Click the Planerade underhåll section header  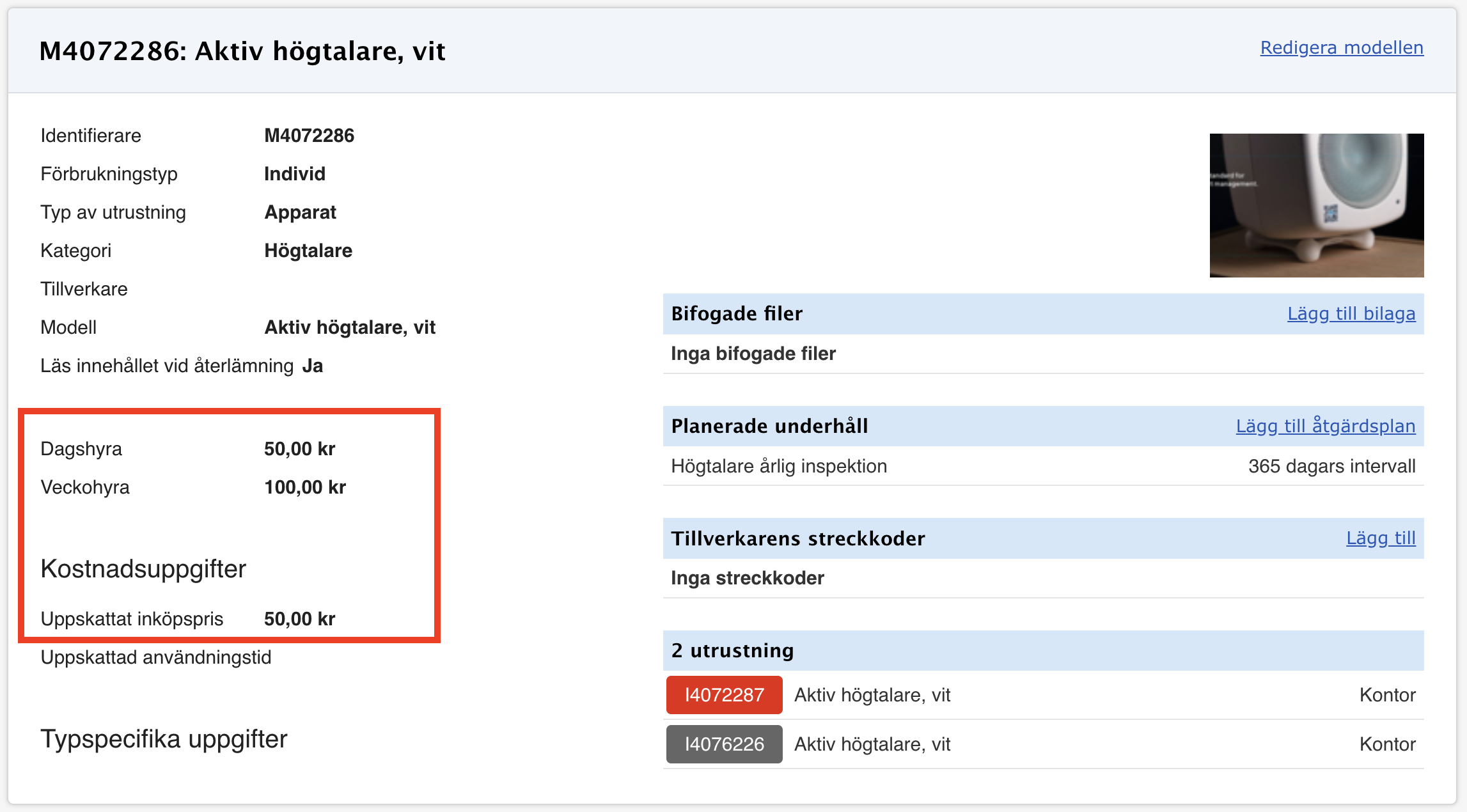(769, 426)
